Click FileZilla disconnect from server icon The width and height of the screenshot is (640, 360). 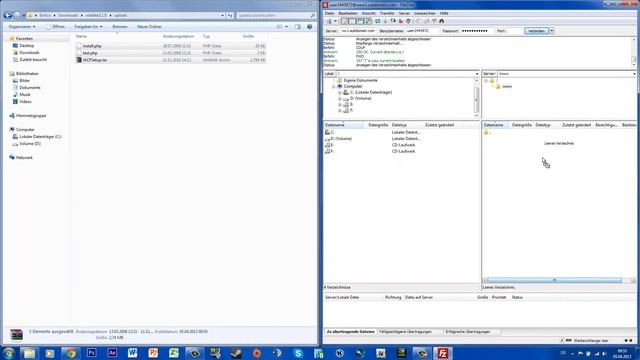tap(401, 21)
